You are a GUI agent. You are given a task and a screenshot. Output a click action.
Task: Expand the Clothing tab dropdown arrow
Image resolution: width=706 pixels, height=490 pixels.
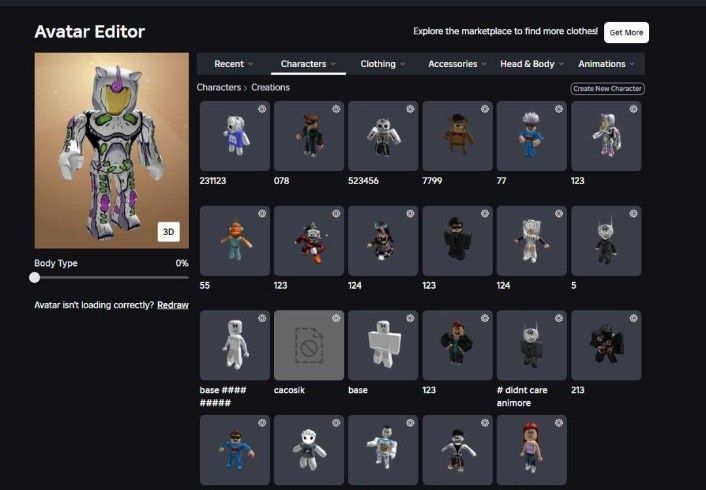click(x=403, y=64)
